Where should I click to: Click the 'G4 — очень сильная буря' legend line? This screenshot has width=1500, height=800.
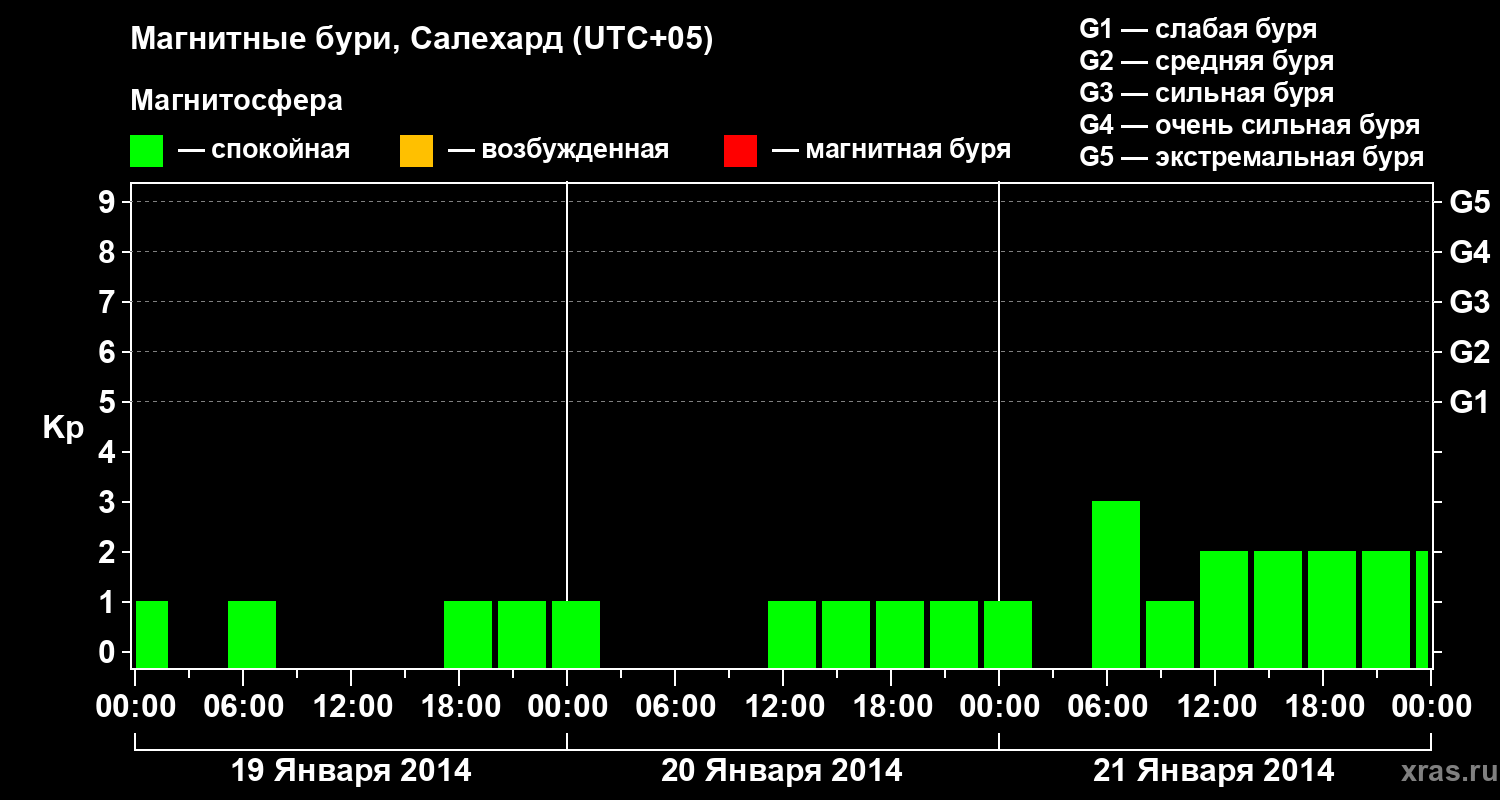pos(1249,125)
